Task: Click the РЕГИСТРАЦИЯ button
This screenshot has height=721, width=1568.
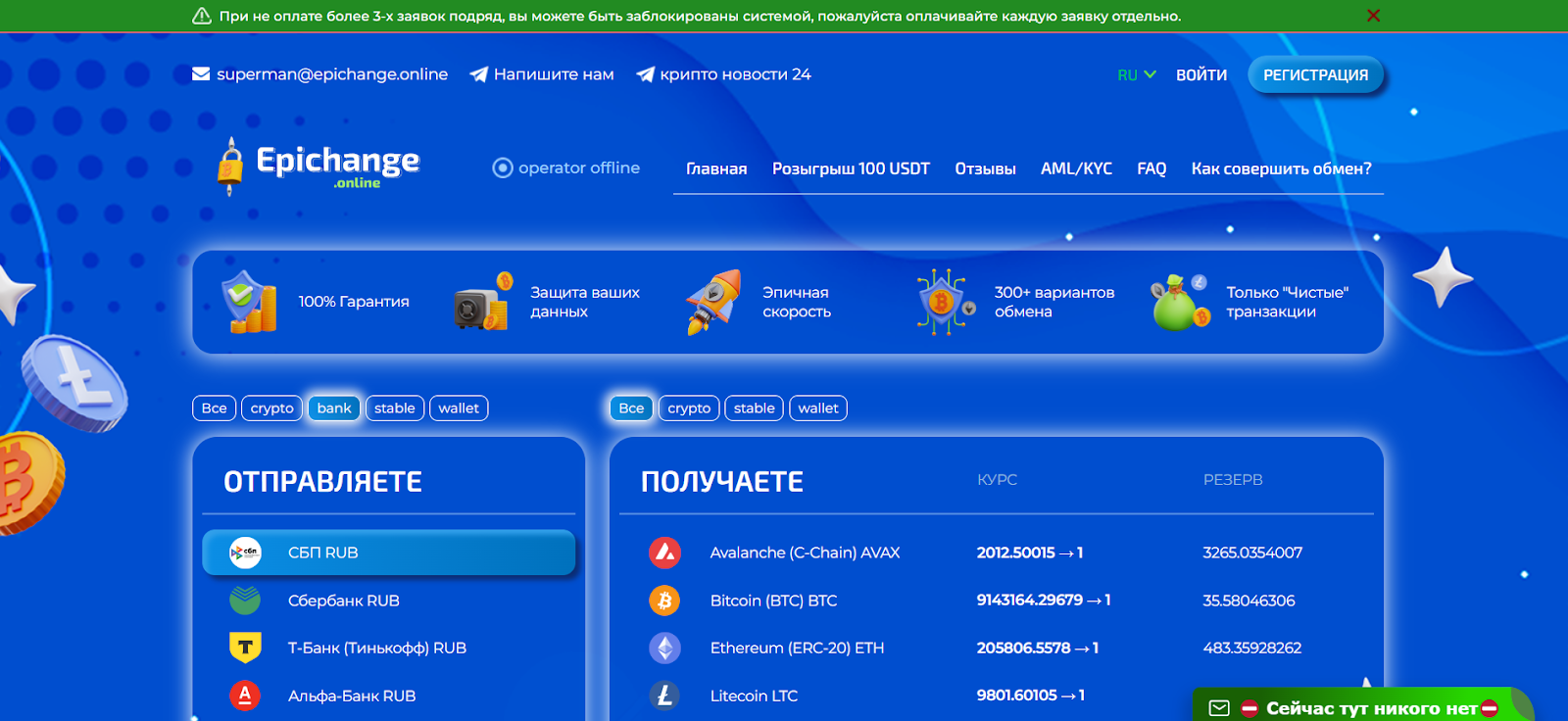Action: pyautogui.click(x=1315, y=75)
